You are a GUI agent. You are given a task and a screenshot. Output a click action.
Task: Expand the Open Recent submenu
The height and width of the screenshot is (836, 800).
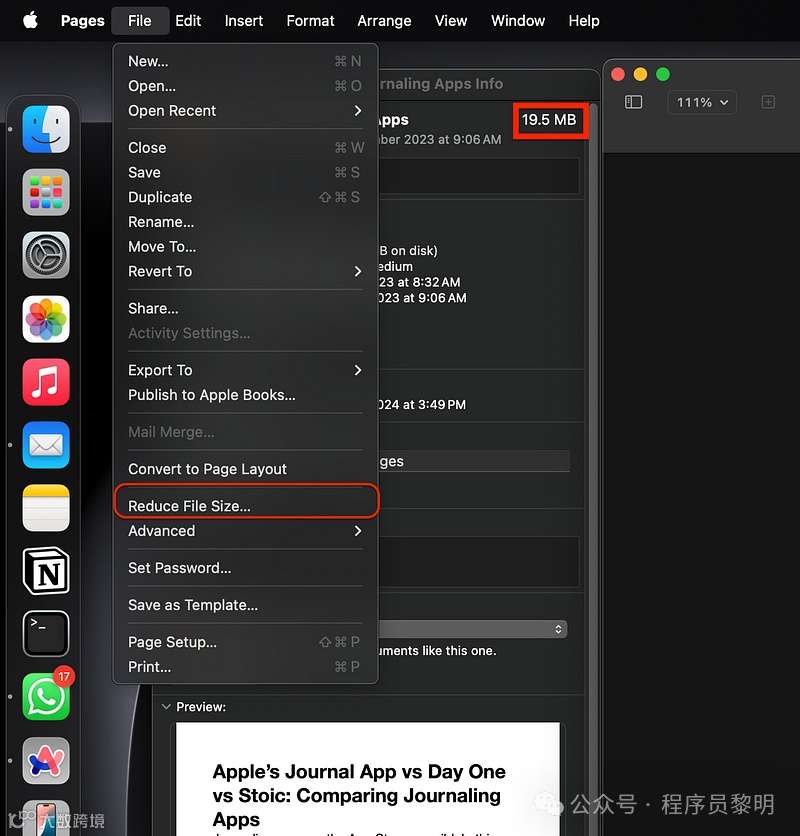(x=245, y=111)
